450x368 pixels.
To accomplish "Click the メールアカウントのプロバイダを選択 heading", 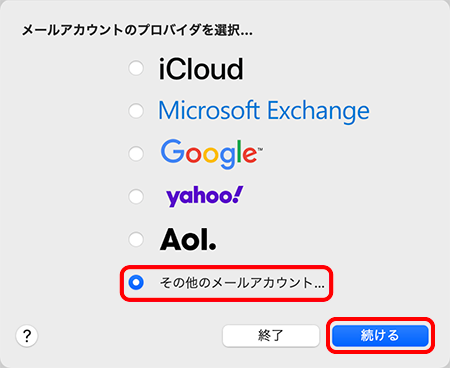I will [137, 30].
